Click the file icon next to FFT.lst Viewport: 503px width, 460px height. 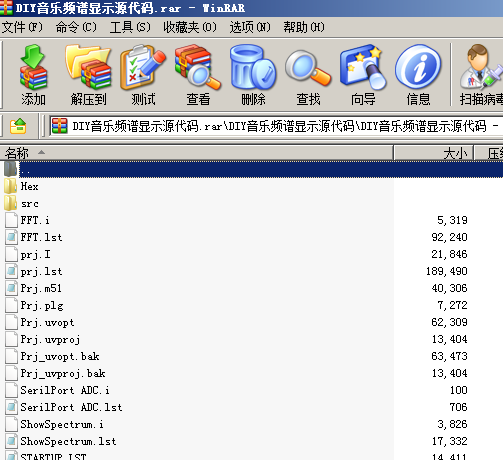tap(11, 237)
